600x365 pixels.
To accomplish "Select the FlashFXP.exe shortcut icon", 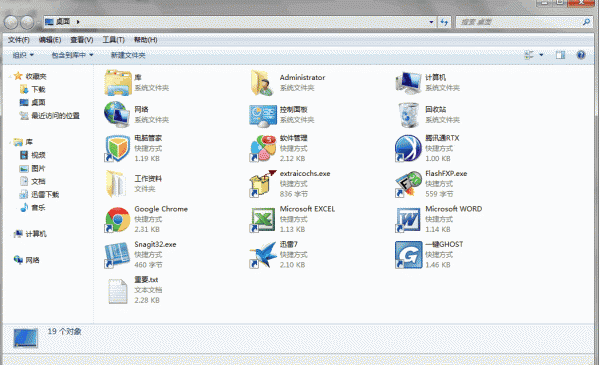I will tap(408, 184).
